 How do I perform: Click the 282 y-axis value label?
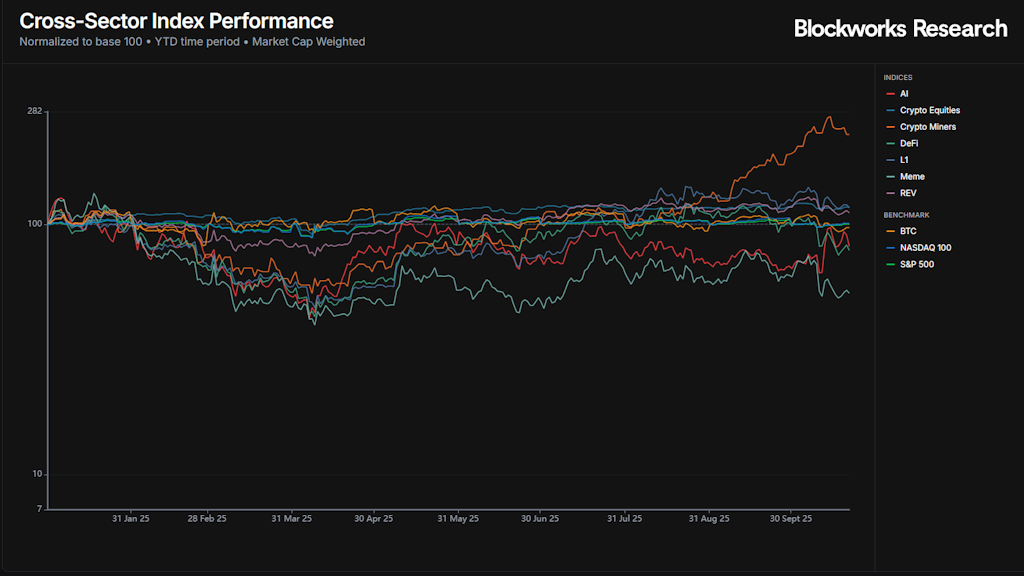tap(34, 111)
